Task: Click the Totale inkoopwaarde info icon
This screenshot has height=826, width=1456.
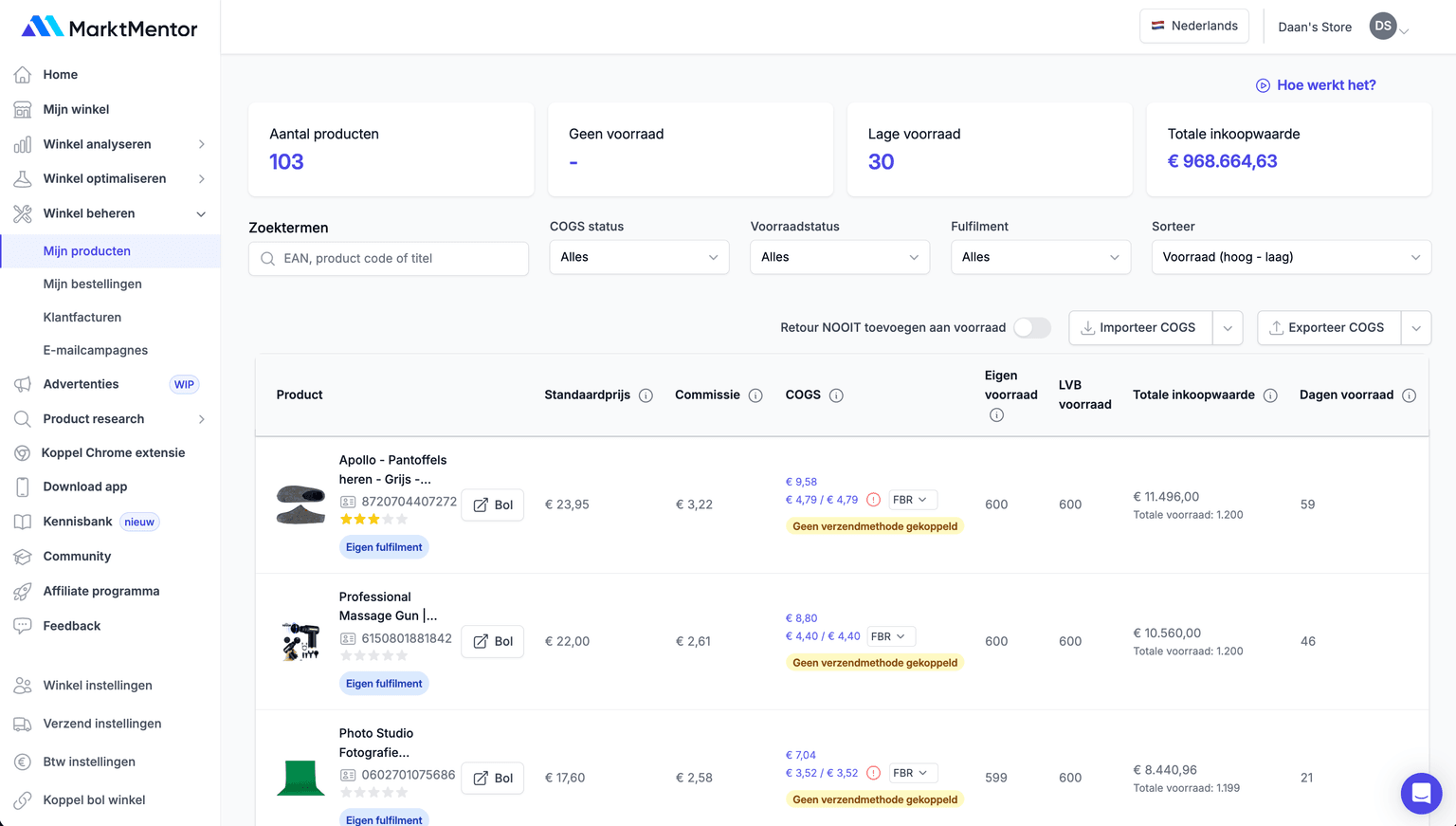Action: click(x=1270, y=395)
